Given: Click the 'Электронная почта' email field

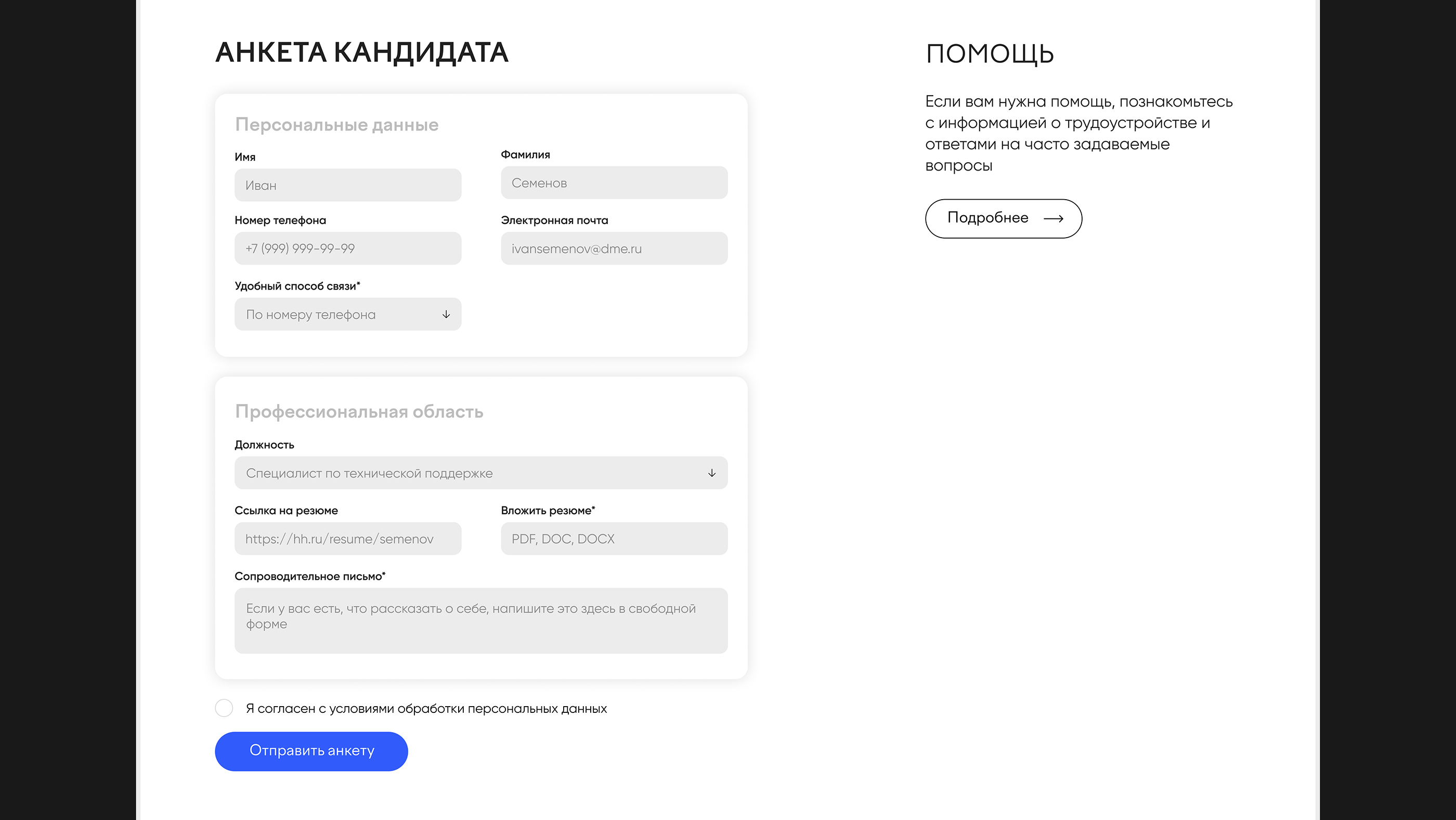Looking at the screenshot, I should click(x=614, y=249).
